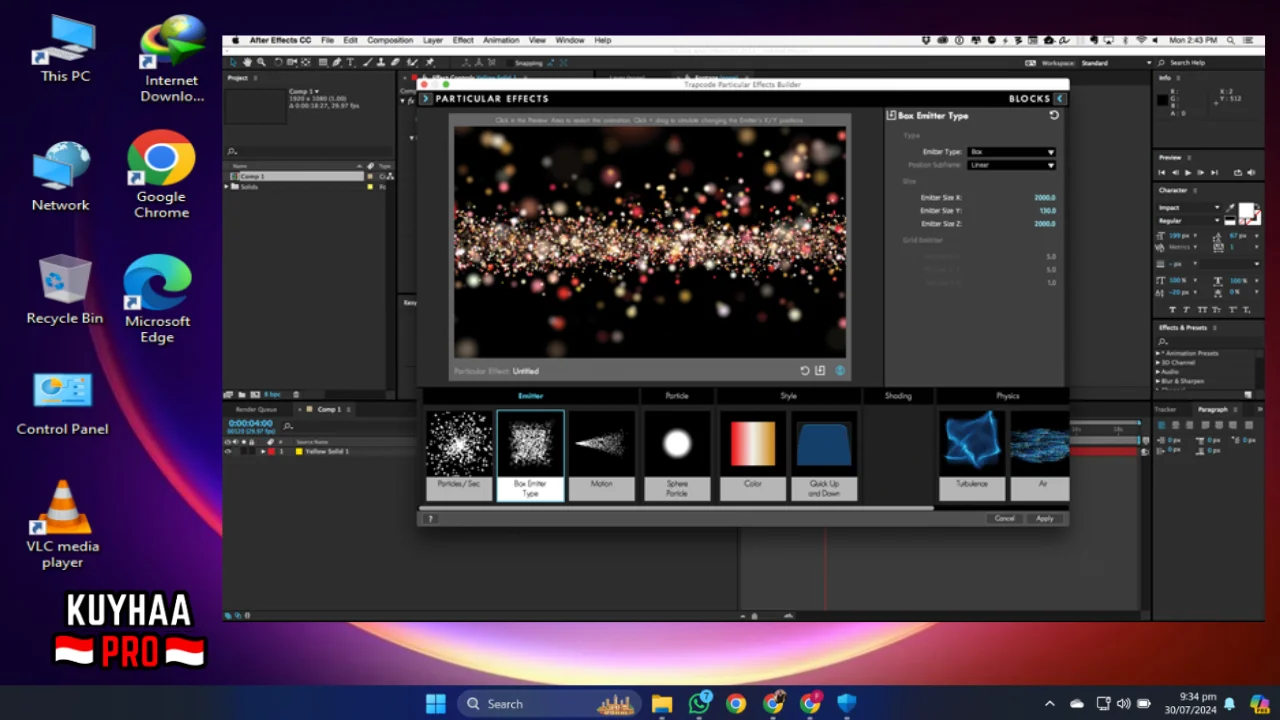Select the Zoom magnifier tool in After Effects toolbar

[261, 62]
